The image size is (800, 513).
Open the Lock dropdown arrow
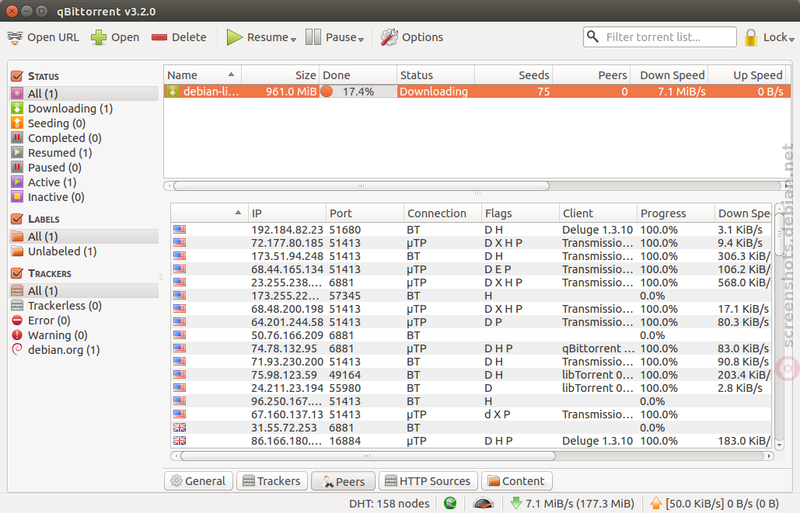coord(791,39)
